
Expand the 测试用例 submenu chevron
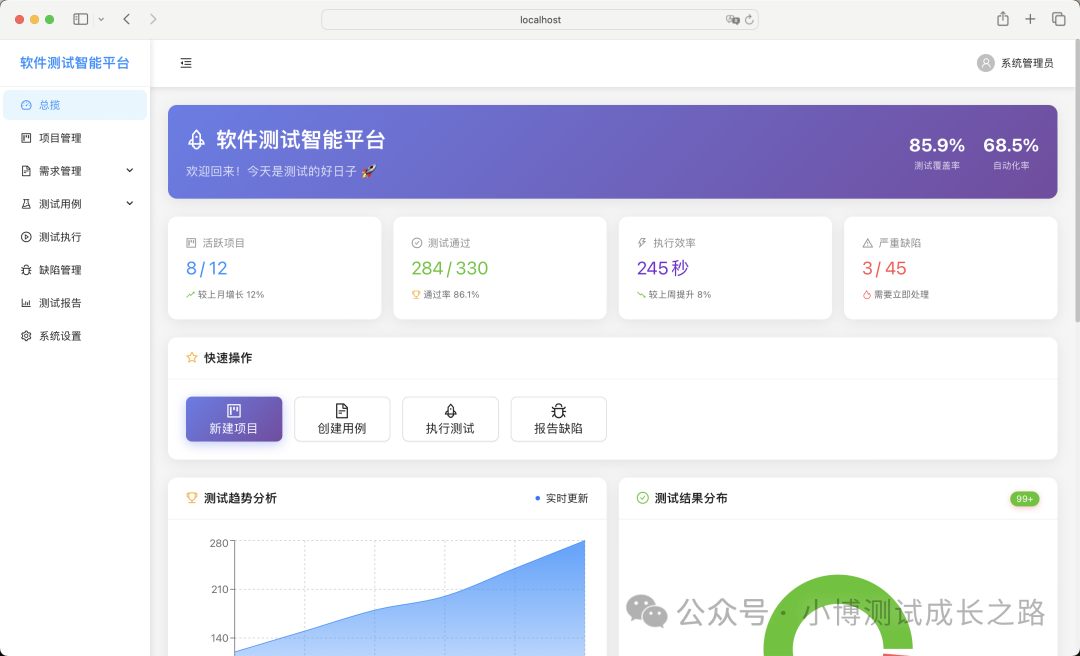click(x=129, y=203)
